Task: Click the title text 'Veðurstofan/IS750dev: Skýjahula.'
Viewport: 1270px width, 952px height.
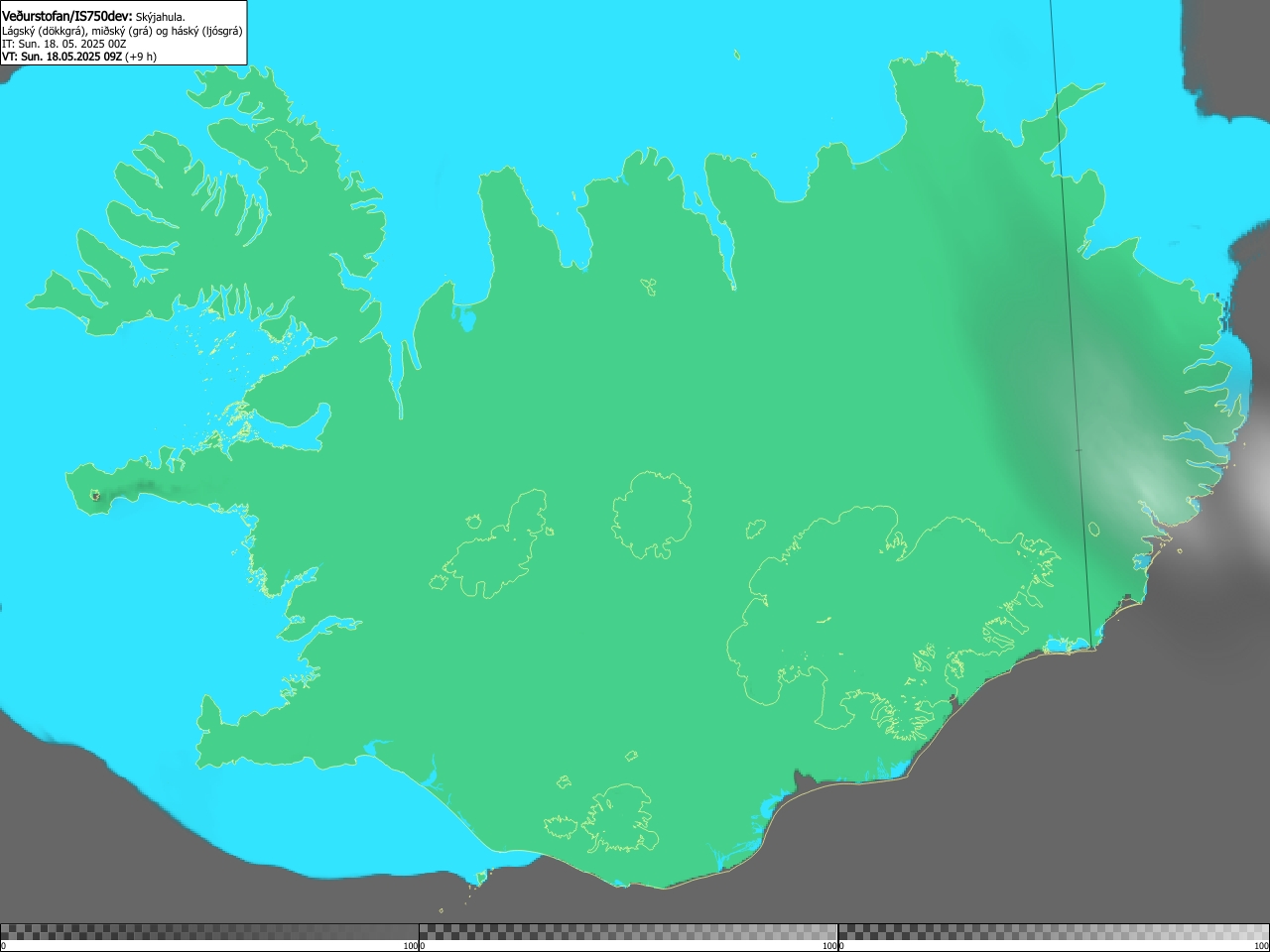Action: pyautogui.click(x=93, y=17)
